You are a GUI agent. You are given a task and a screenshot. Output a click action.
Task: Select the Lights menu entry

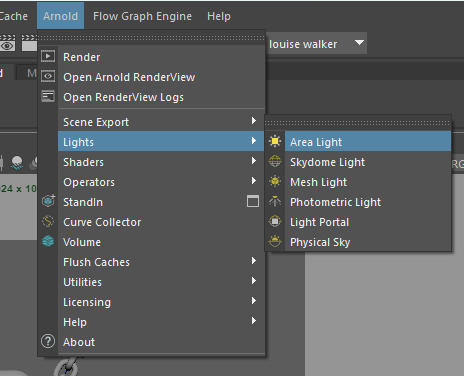(x=161, y=141)
